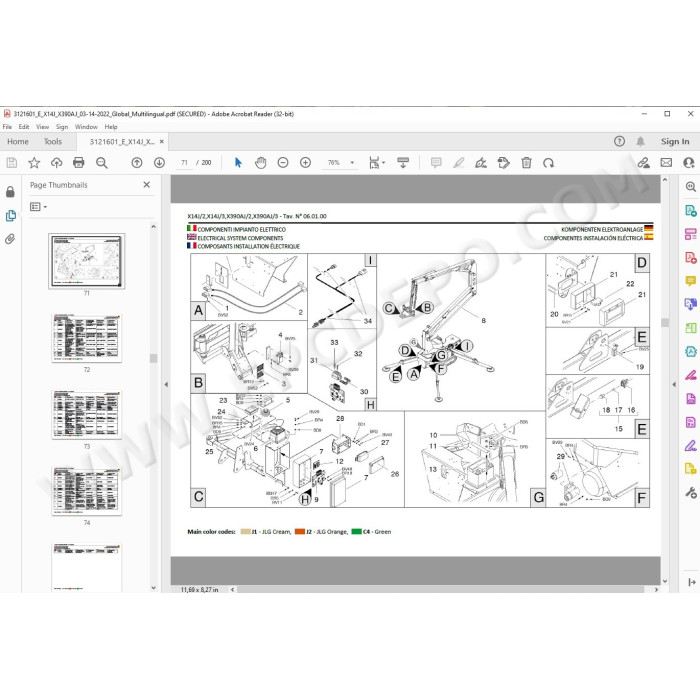
Task: Activate the hand pan tool
Action: pos(260,163)
